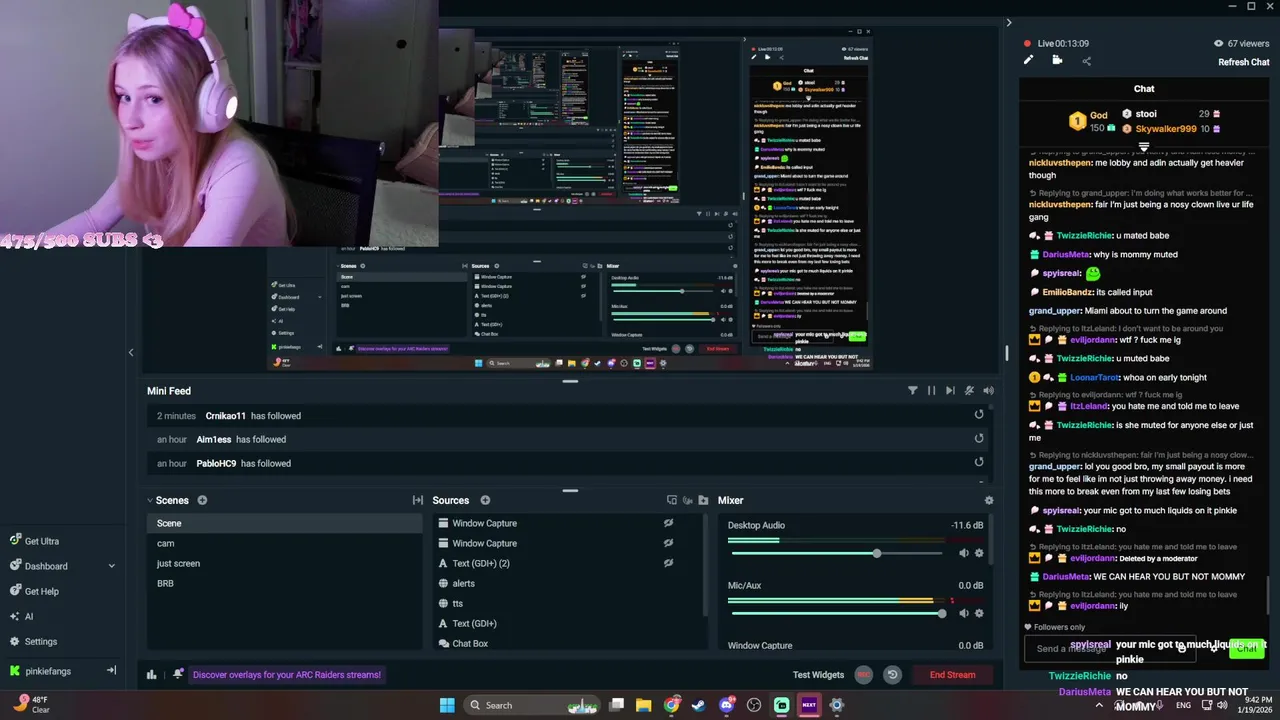Collapse the chat panel with top chevron
The image size is (1280, 720).
[x=1008, y=22]
